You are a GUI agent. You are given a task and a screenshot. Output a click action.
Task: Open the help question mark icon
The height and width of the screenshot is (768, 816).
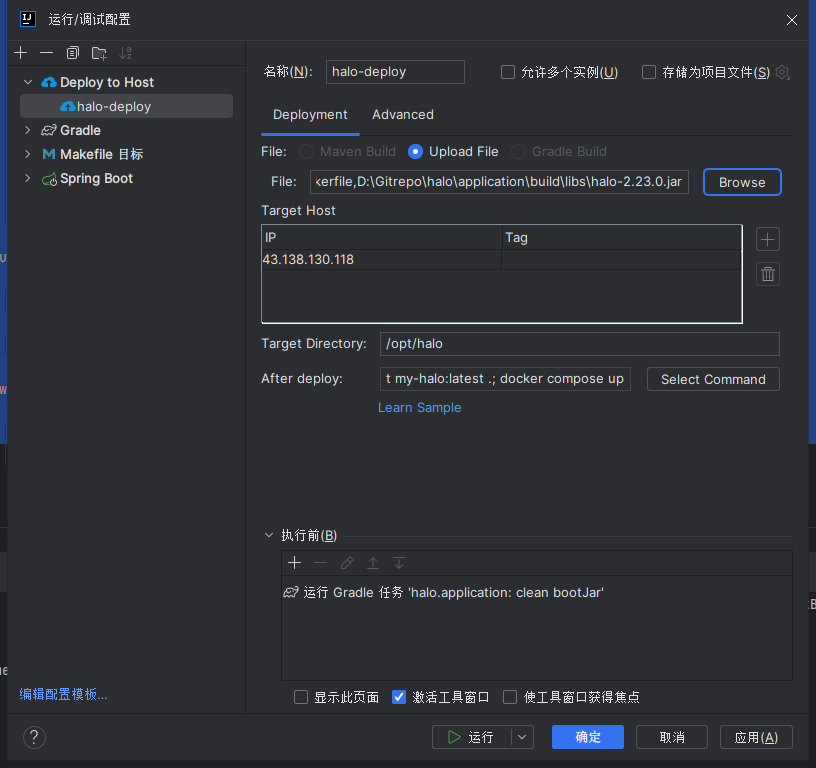point(34,737)
